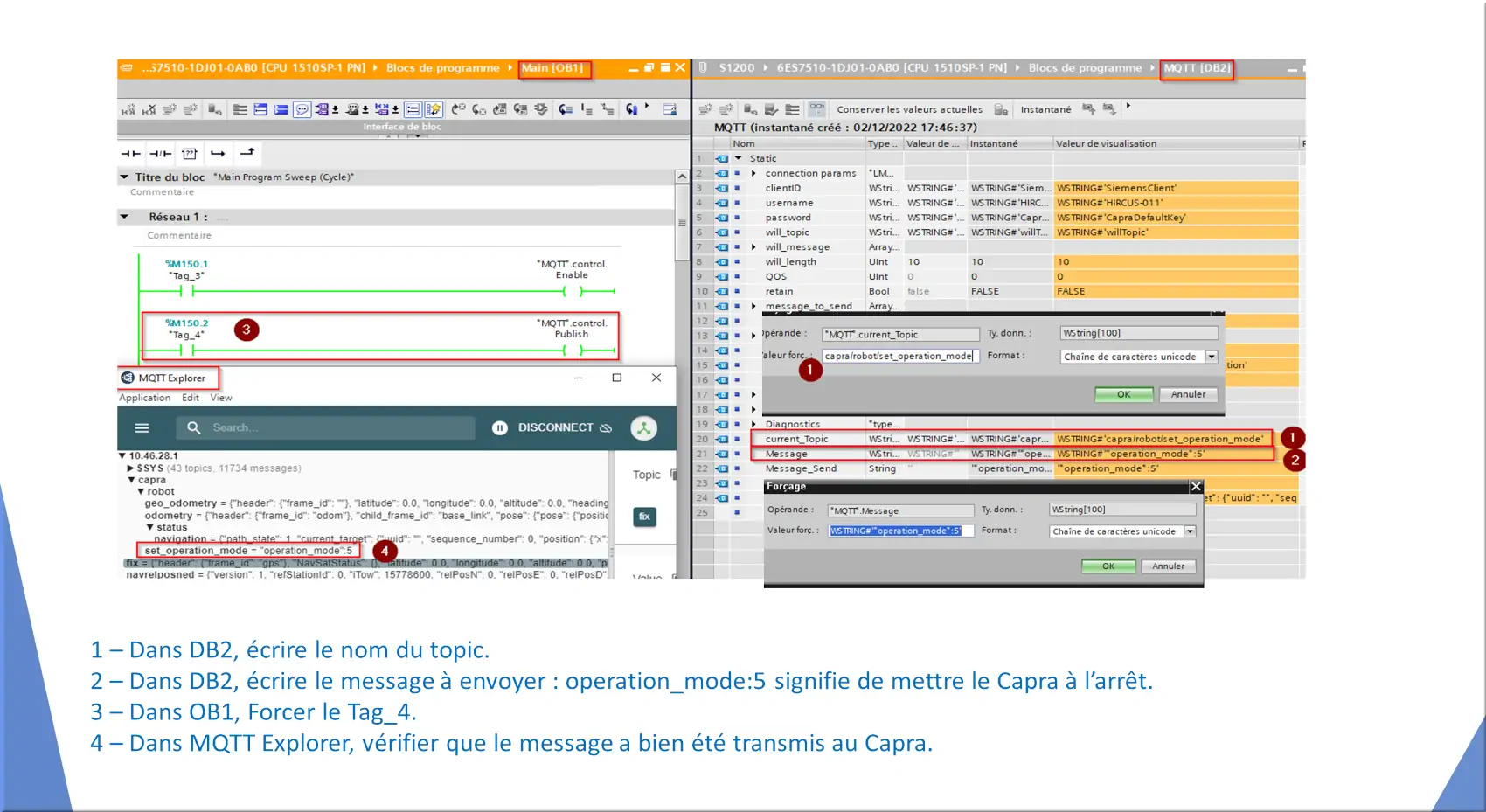Click the Instantané toolbar button
Screen dimensions: 1486x812
pyautogui.click(x=1045, y=109)
